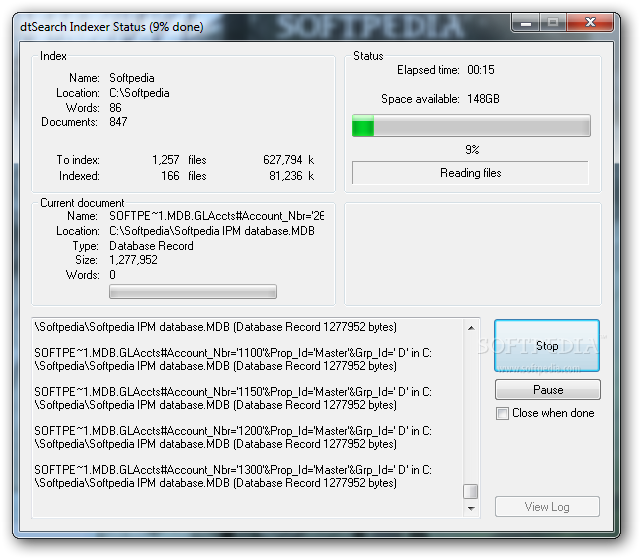The height and width of the screenshot is (559, 641).
Task: Select the index name Softpedia value
Action: pyautogui.click(x=132, y=78)
